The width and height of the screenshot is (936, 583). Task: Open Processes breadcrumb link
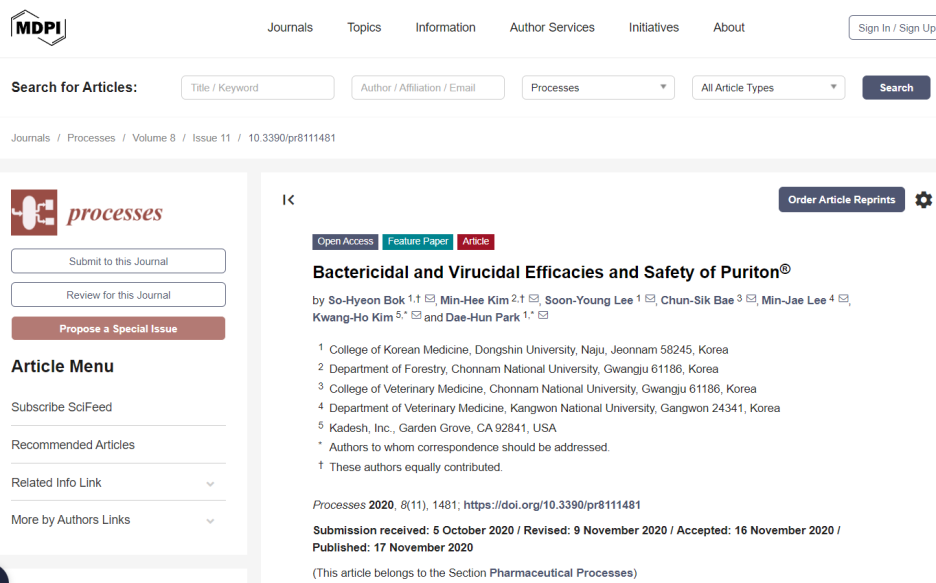(x=91, y=138)
